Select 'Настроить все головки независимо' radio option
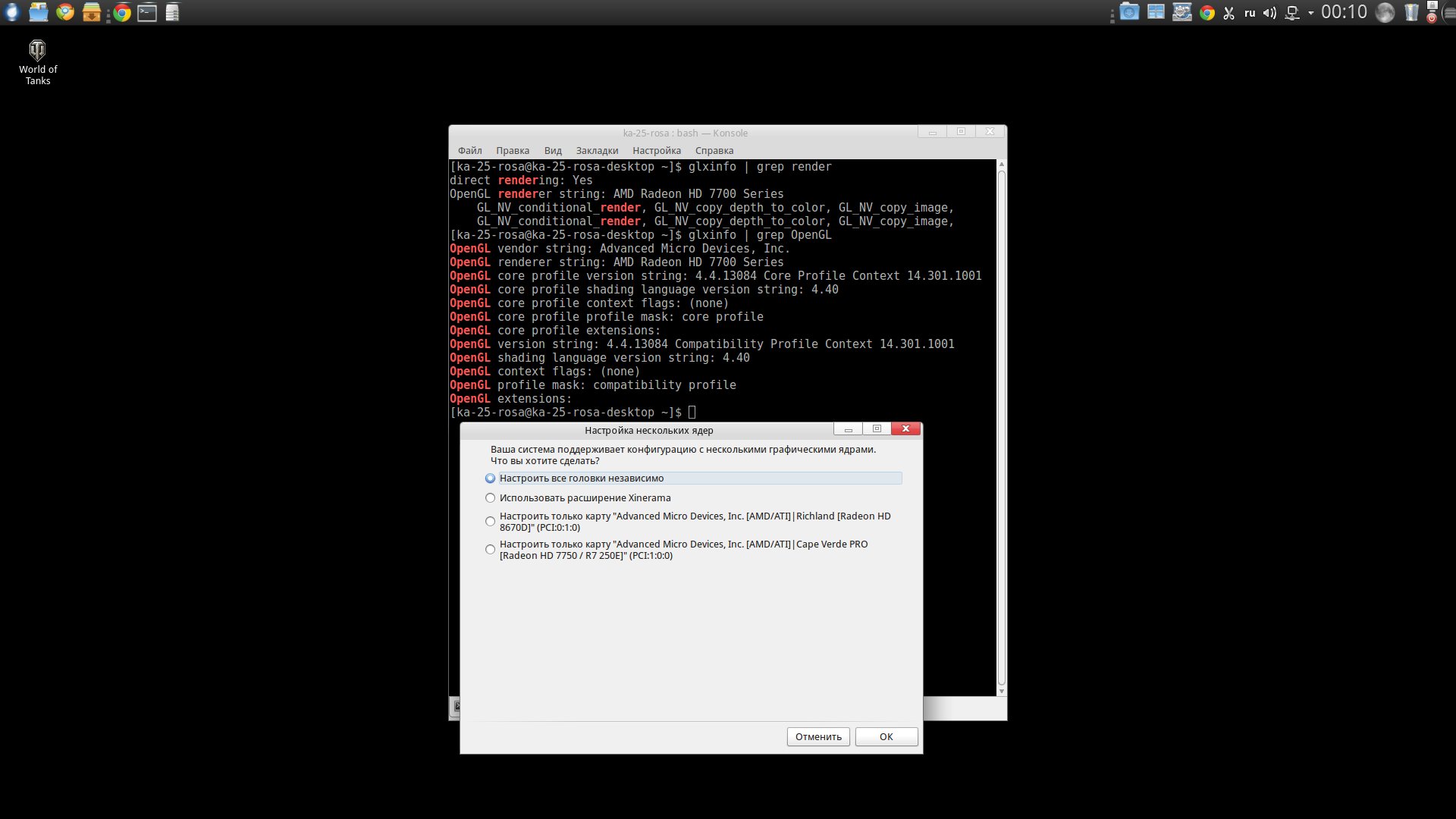This screenshot has width=1456, height=819. pyautogui.click(x=491, y=479)
